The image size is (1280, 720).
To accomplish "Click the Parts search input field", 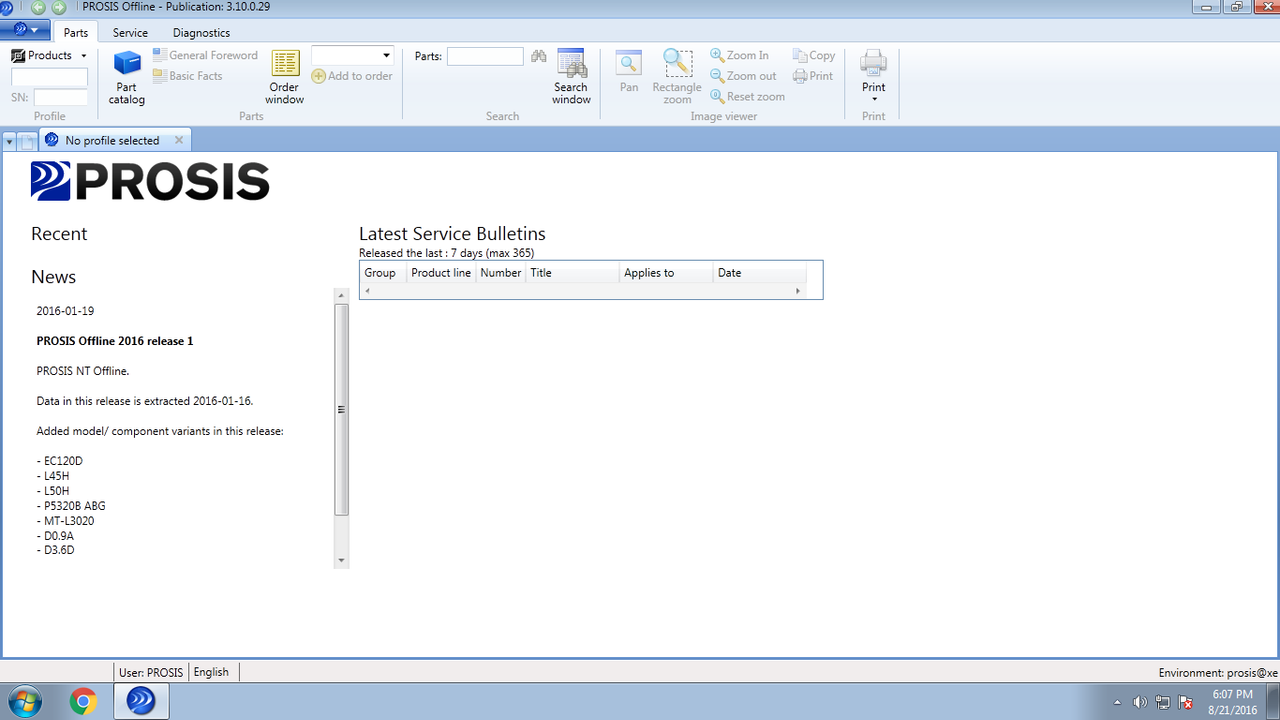I will click(485, 56).
